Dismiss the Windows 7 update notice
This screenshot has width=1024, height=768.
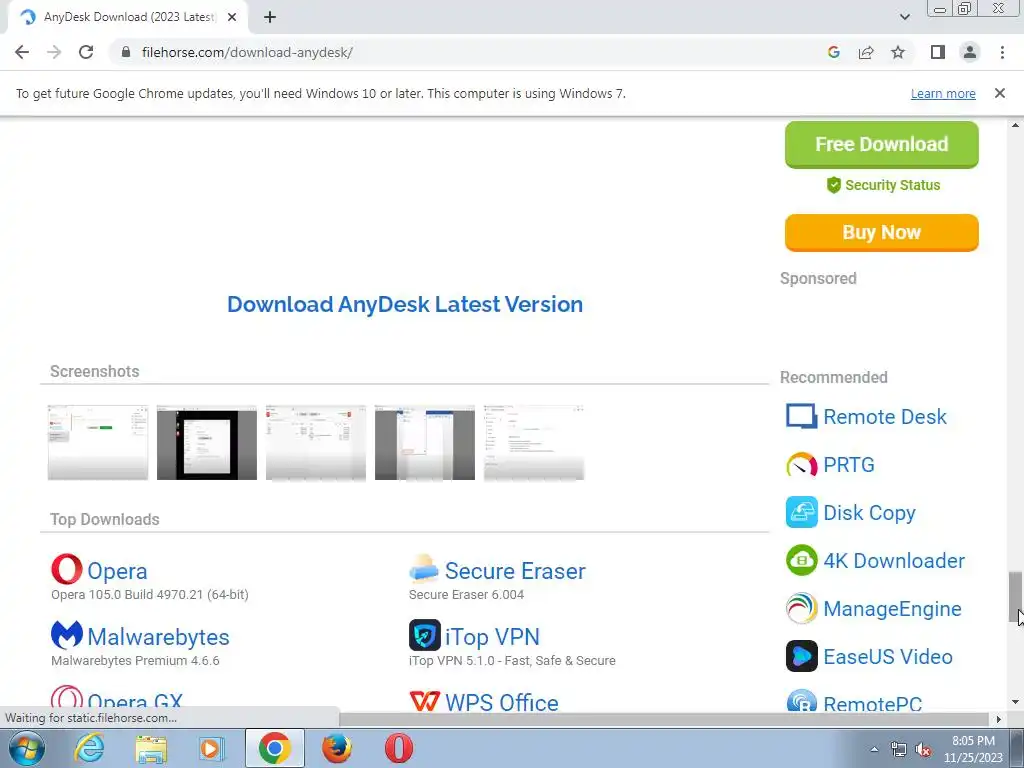pyautogui.click(x=1000, y=93)
